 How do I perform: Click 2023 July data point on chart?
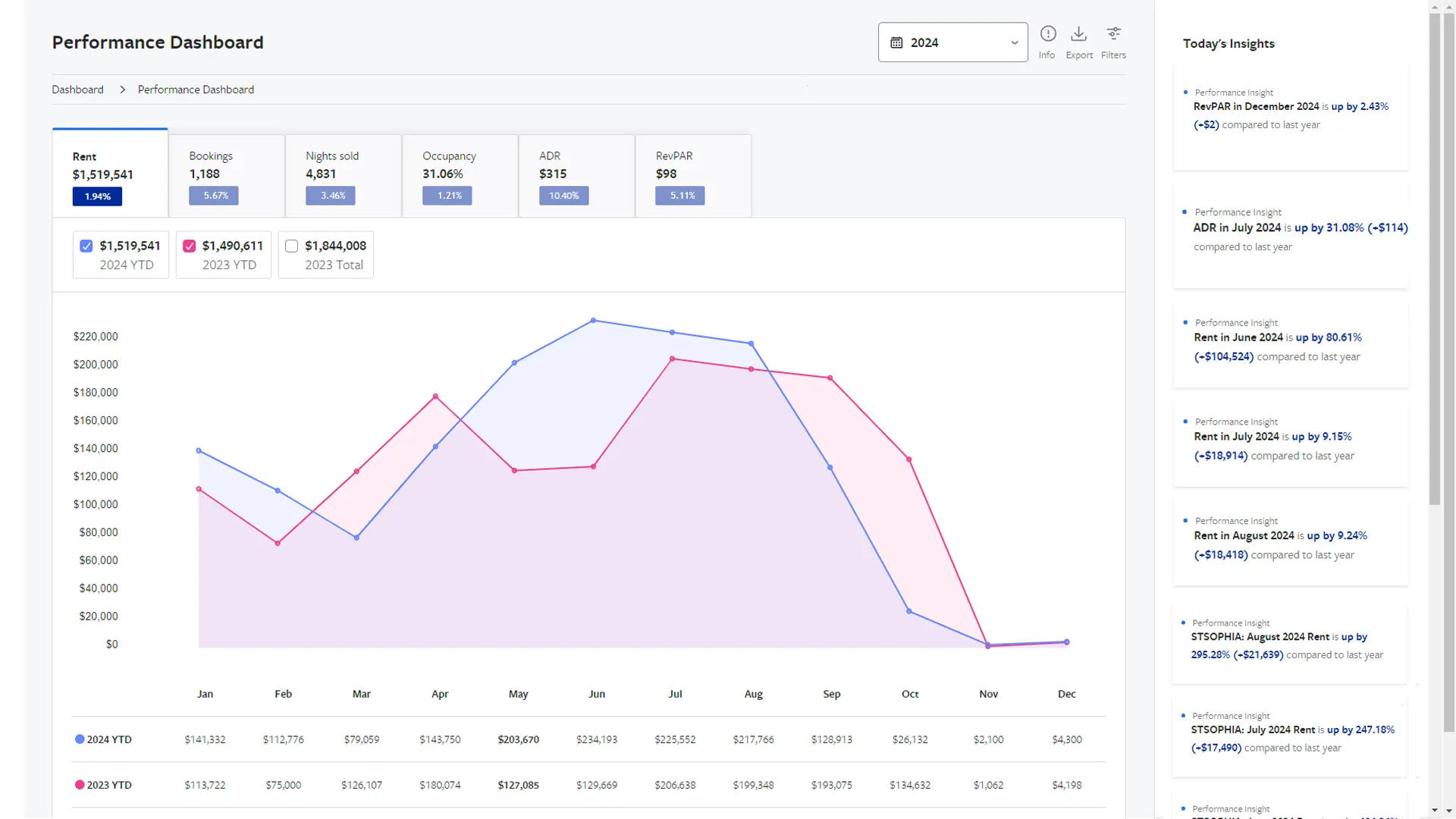pos(672,359)
